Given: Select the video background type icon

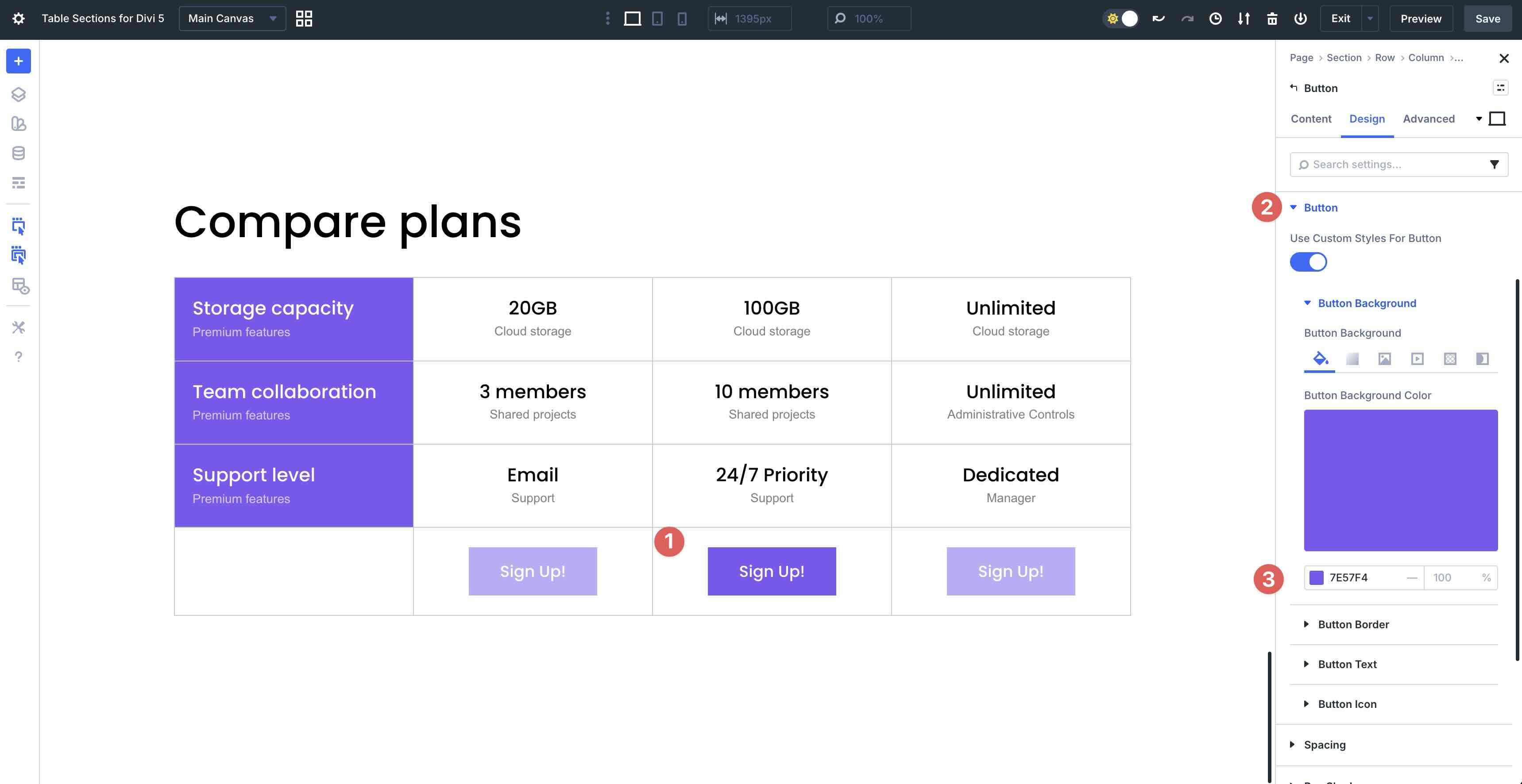Looking at the screenshot, I should pos(1418,358).
